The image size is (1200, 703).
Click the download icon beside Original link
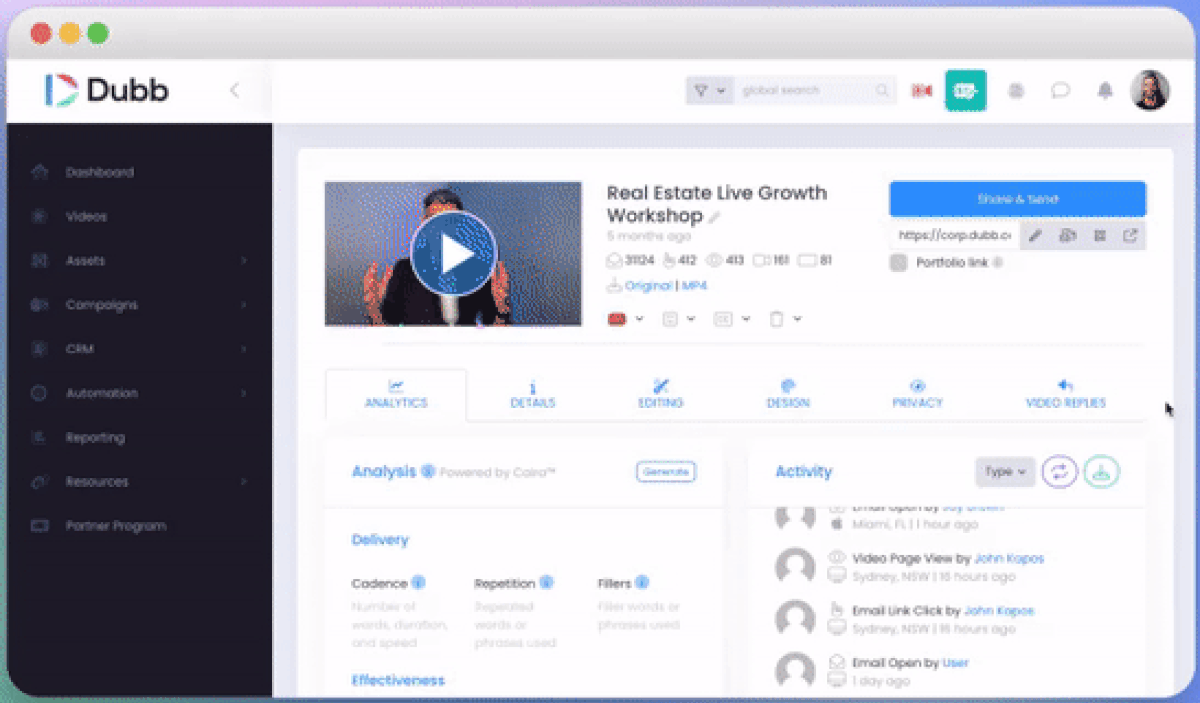click(614, 286)
